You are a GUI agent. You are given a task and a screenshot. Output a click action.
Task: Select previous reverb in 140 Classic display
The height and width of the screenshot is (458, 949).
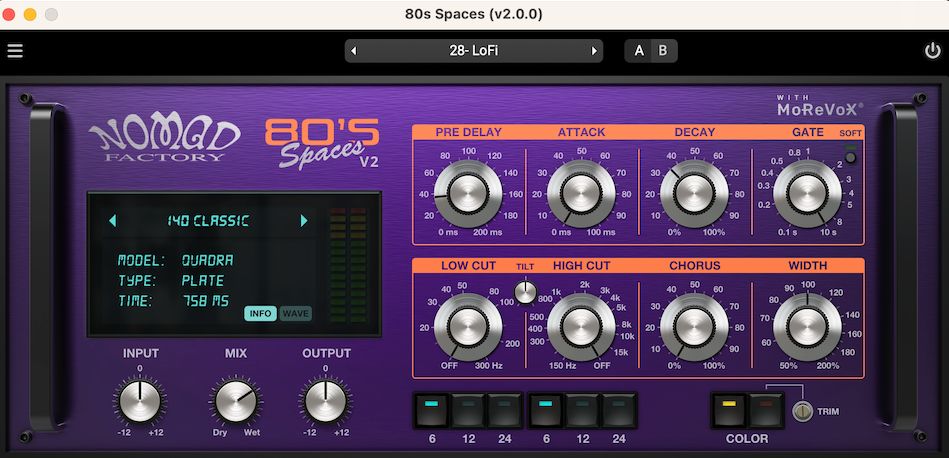[112, 221]
